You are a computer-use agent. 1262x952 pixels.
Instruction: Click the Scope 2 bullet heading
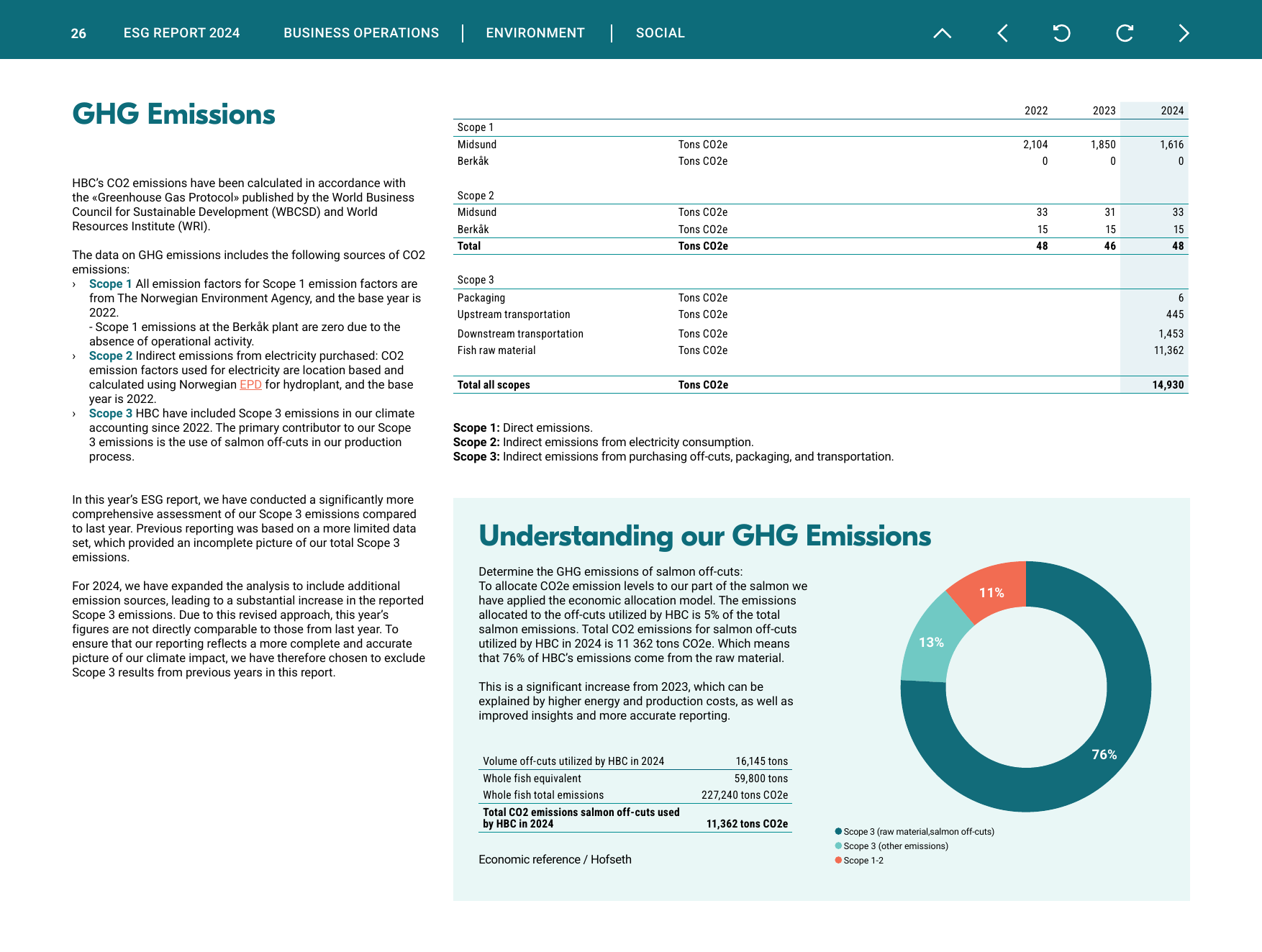click(x=111, y=356)
